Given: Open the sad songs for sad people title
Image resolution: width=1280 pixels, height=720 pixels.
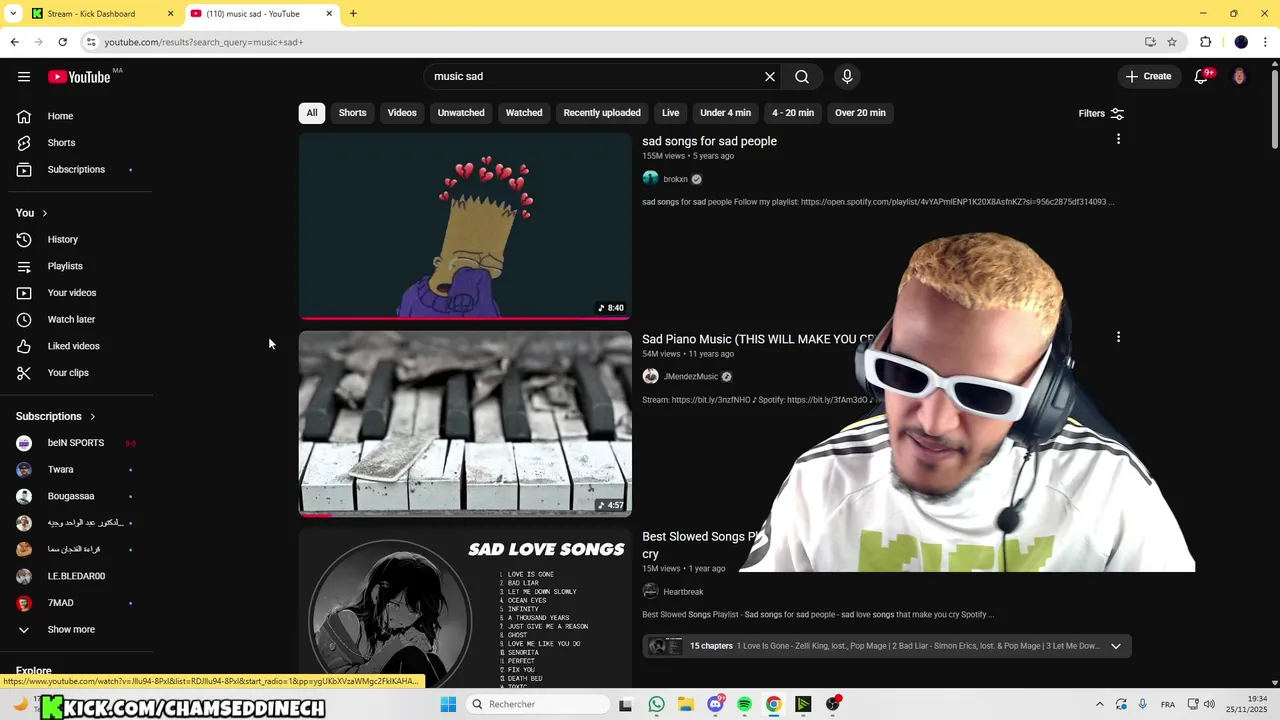Looking at the screenshot, I should pyautogui.click(x=709, y=141).
